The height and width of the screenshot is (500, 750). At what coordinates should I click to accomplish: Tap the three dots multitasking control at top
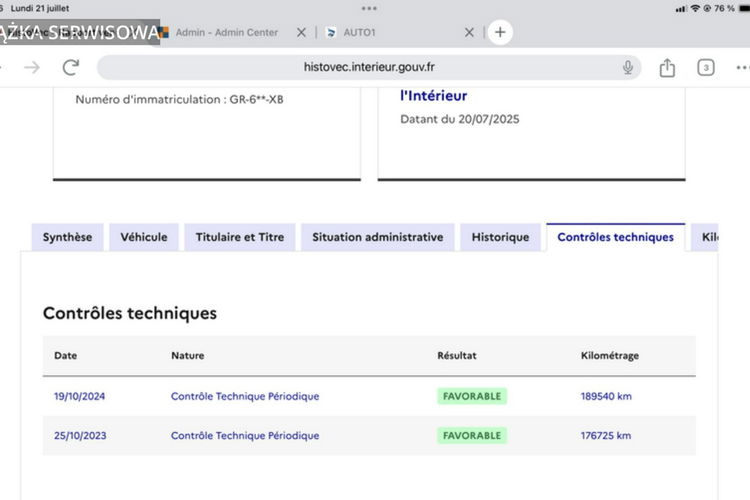(x=369, y=8)
